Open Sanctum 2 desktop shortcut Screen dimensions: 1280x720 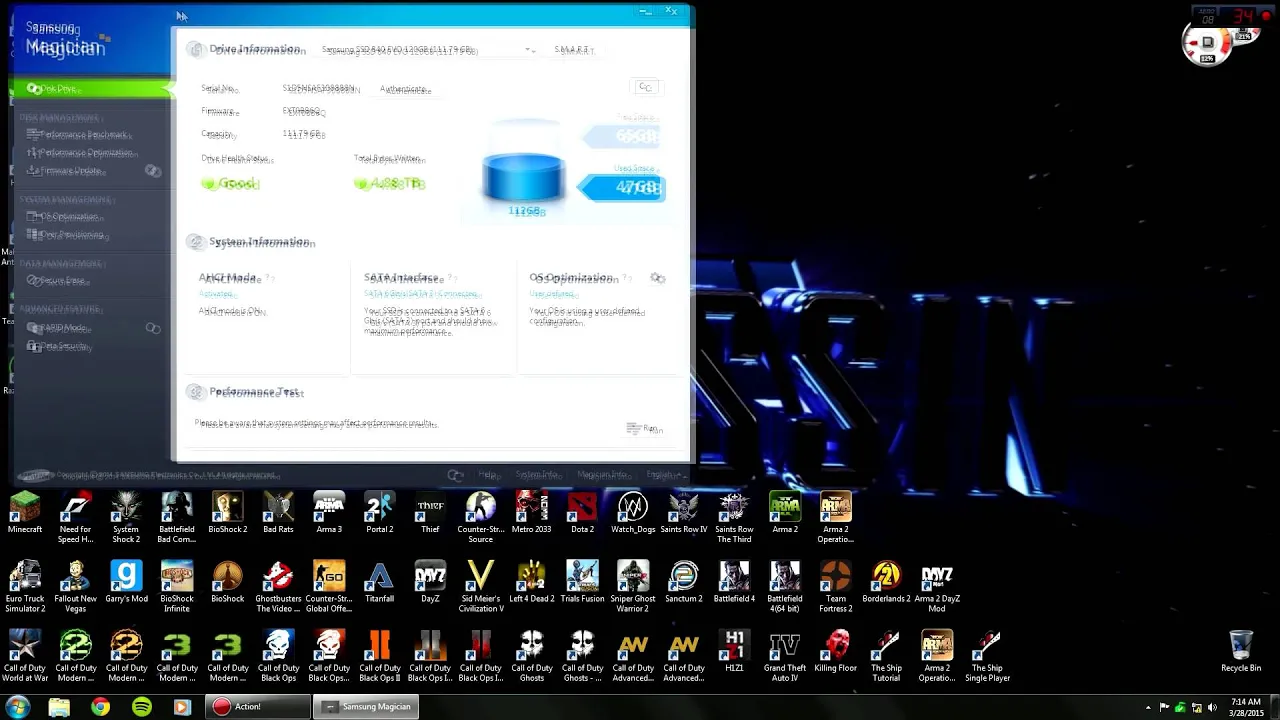pyautogui.click(x=684, y=582)
